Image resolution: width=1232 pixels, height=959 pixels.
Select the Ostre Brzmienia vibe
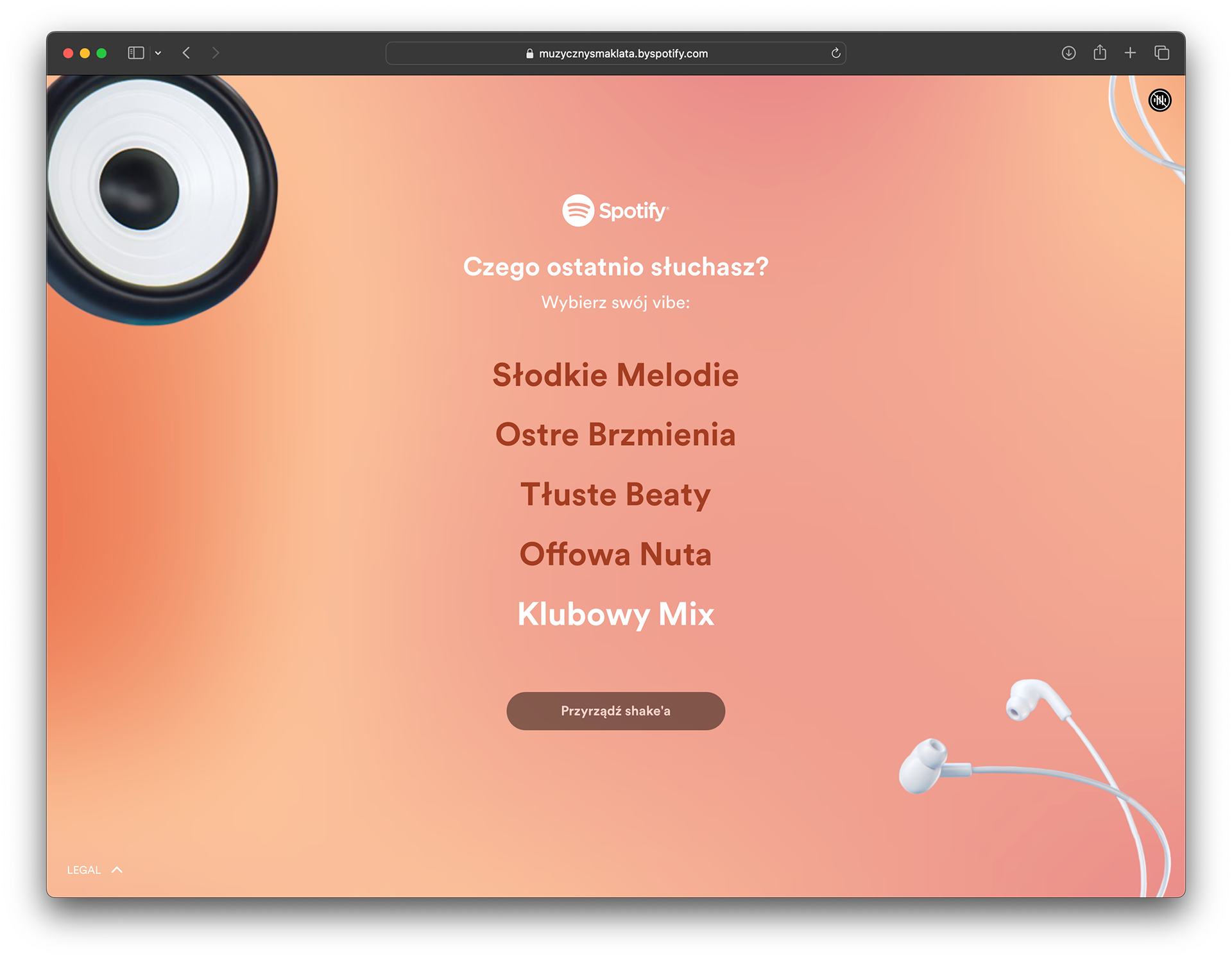click(x=615, y=435)
